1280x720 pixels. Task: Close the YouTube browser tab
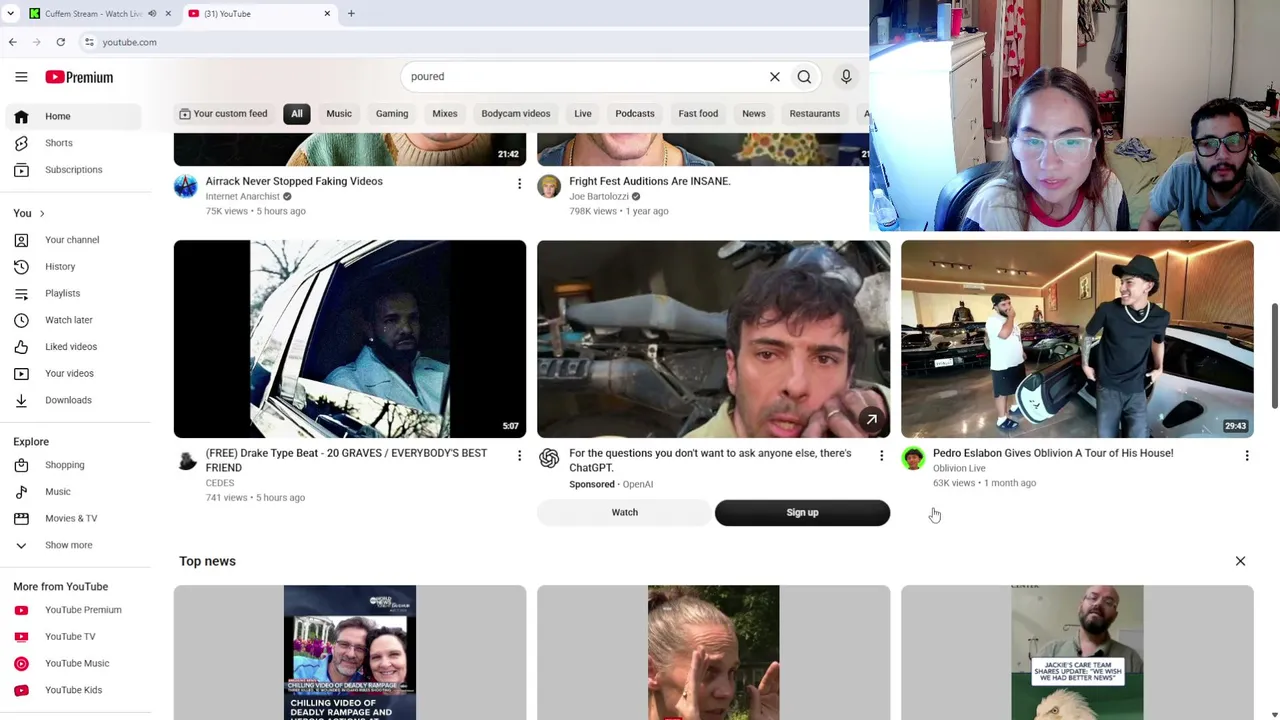click(327, 14)
